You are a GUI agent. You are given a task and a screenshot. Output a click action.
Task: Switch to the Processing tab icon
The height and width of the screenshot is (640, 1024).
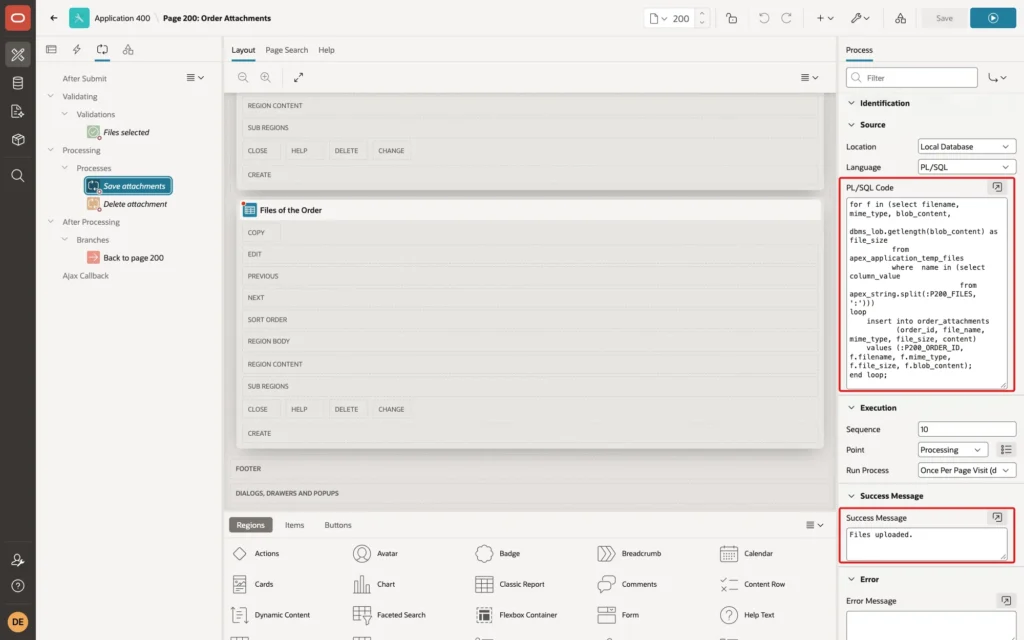click(x=103, y=50)
